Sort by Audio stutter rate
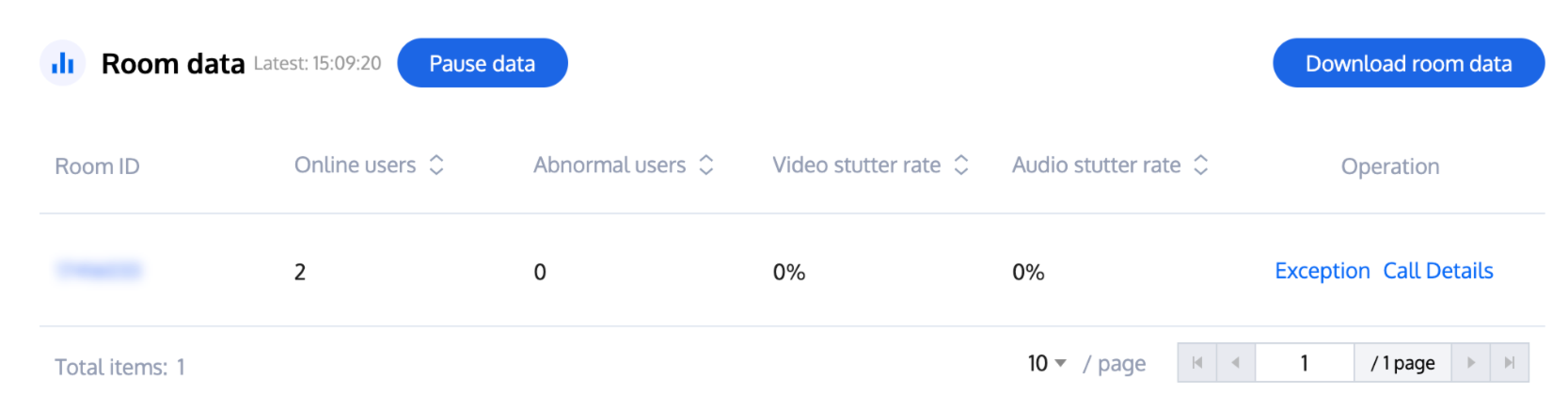1568x395 pixels. pos(1201,166)
